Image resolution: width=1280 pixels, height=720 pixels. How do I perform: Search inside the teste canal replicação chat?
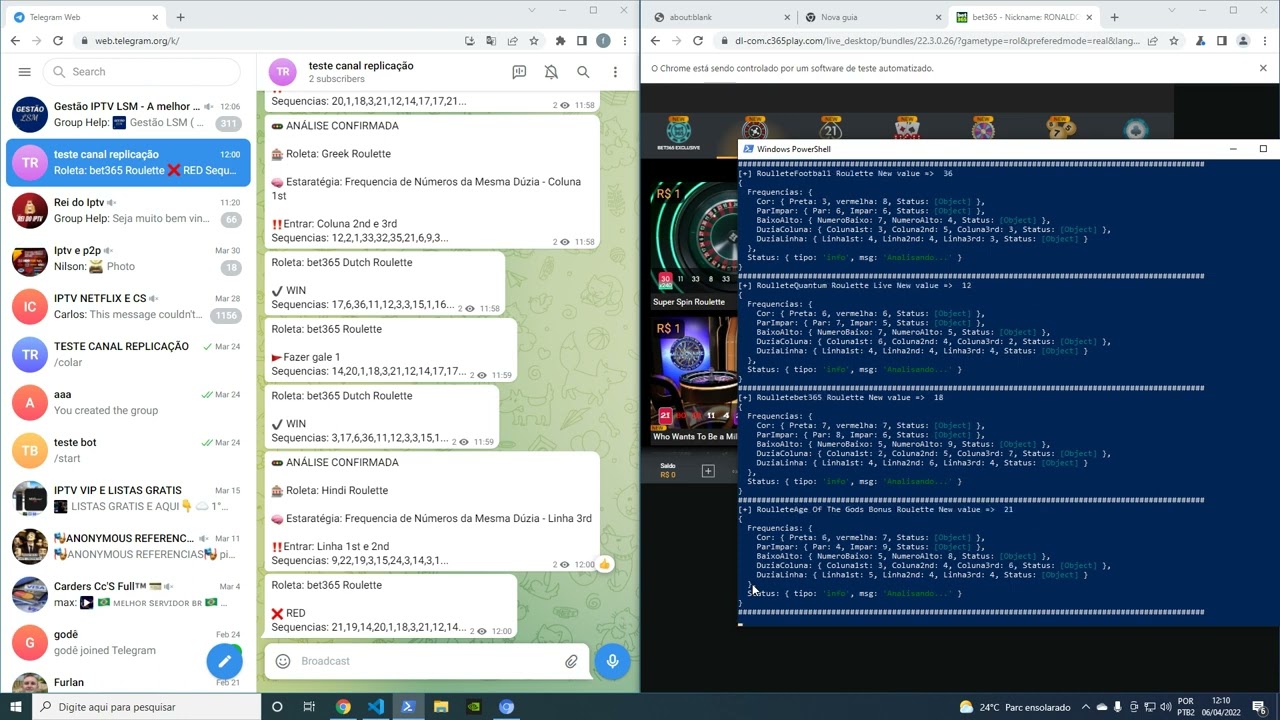pyautogui.click(x=583, y=72)
